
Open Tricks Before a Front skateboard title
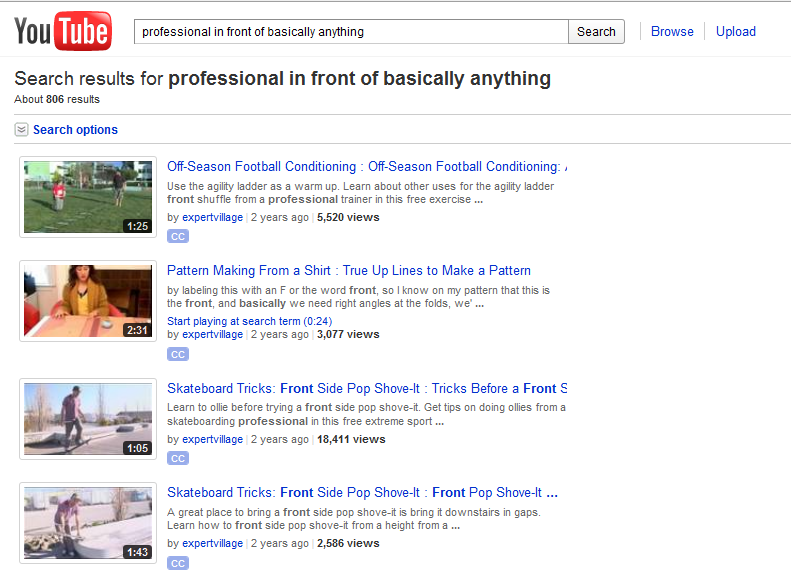(x=367, y=388)
